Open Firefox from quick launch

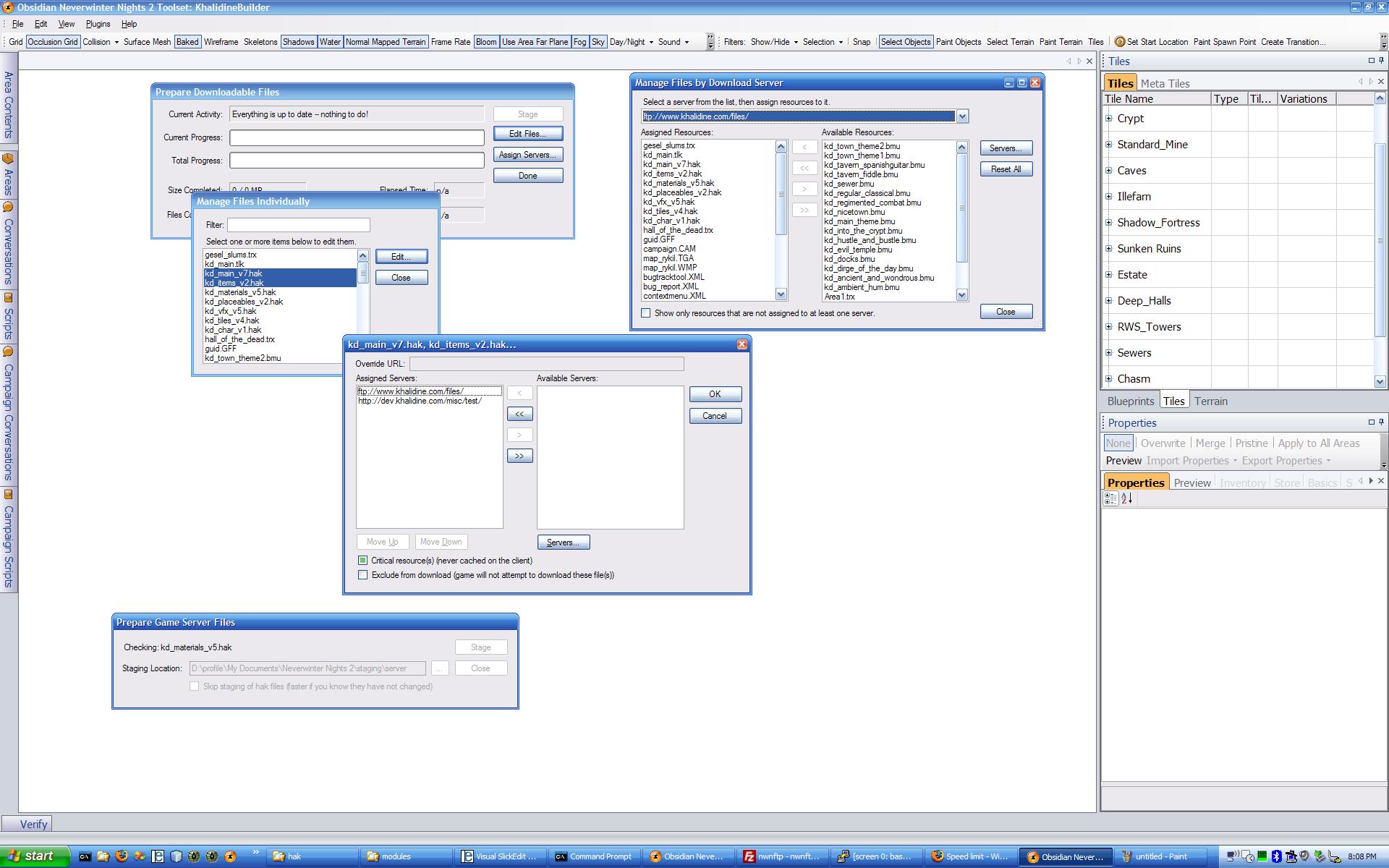click(121, 856)
